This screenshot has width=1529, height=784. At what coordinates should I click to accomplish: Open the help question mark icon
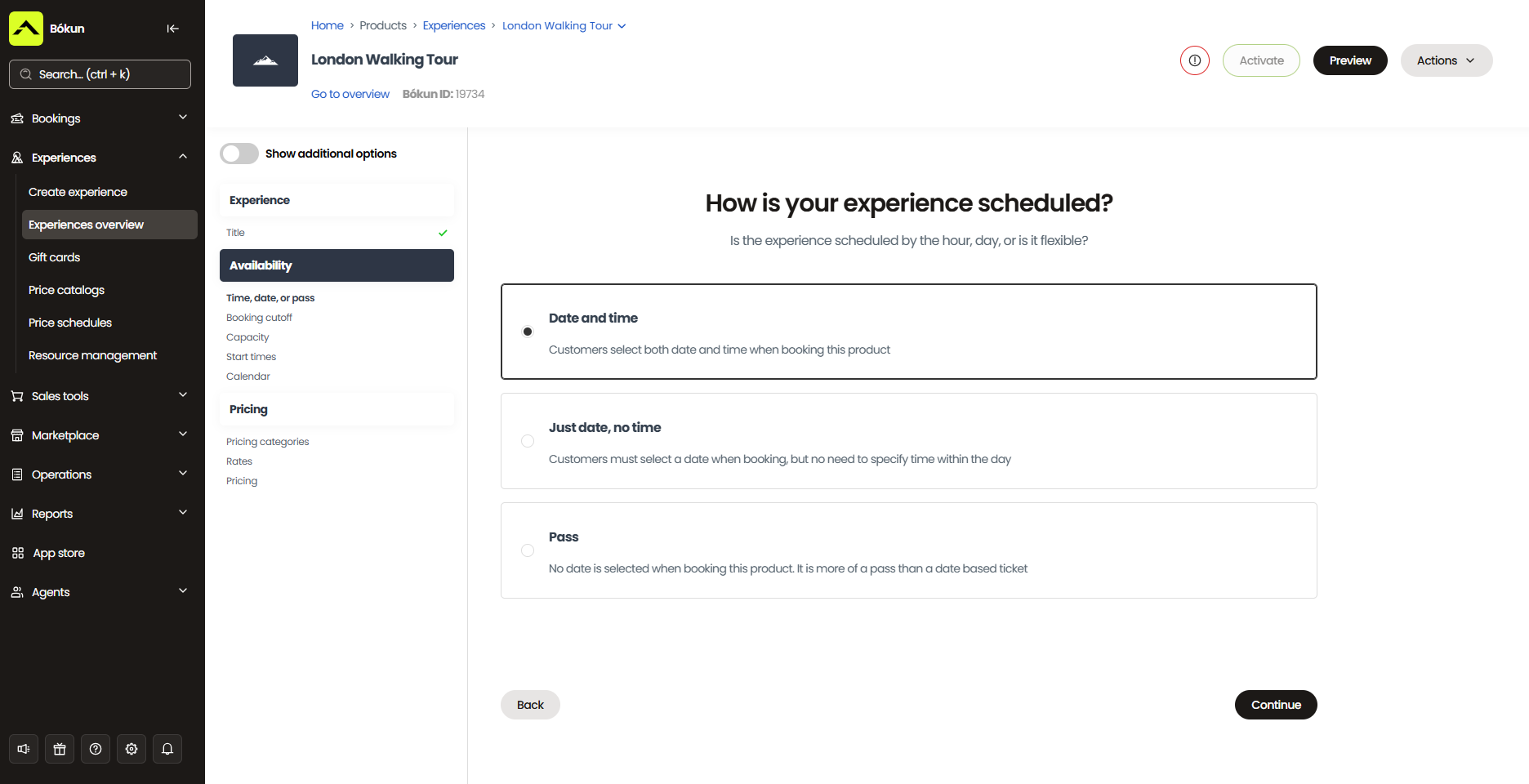95,748
